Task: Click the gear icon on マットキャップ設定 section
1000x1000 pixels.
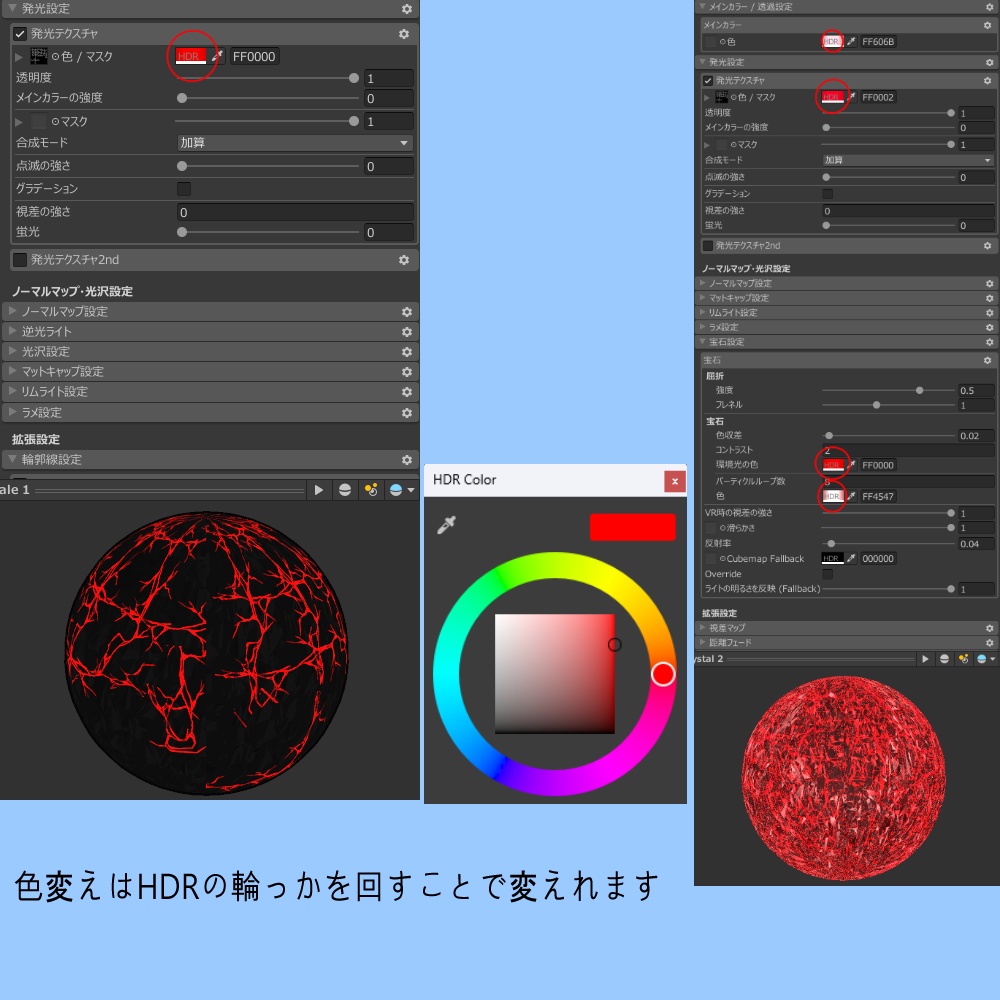Action: pos(405,373)
